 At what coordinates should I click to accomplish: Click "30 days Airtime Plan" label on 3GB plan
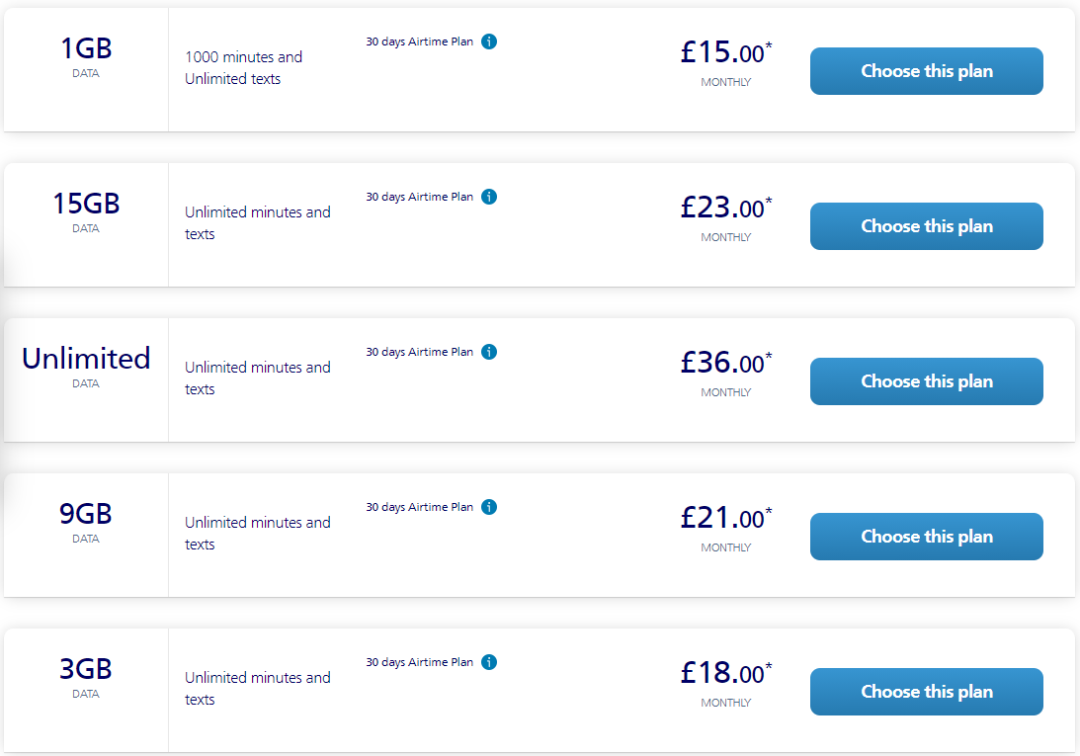pos(419,662)
